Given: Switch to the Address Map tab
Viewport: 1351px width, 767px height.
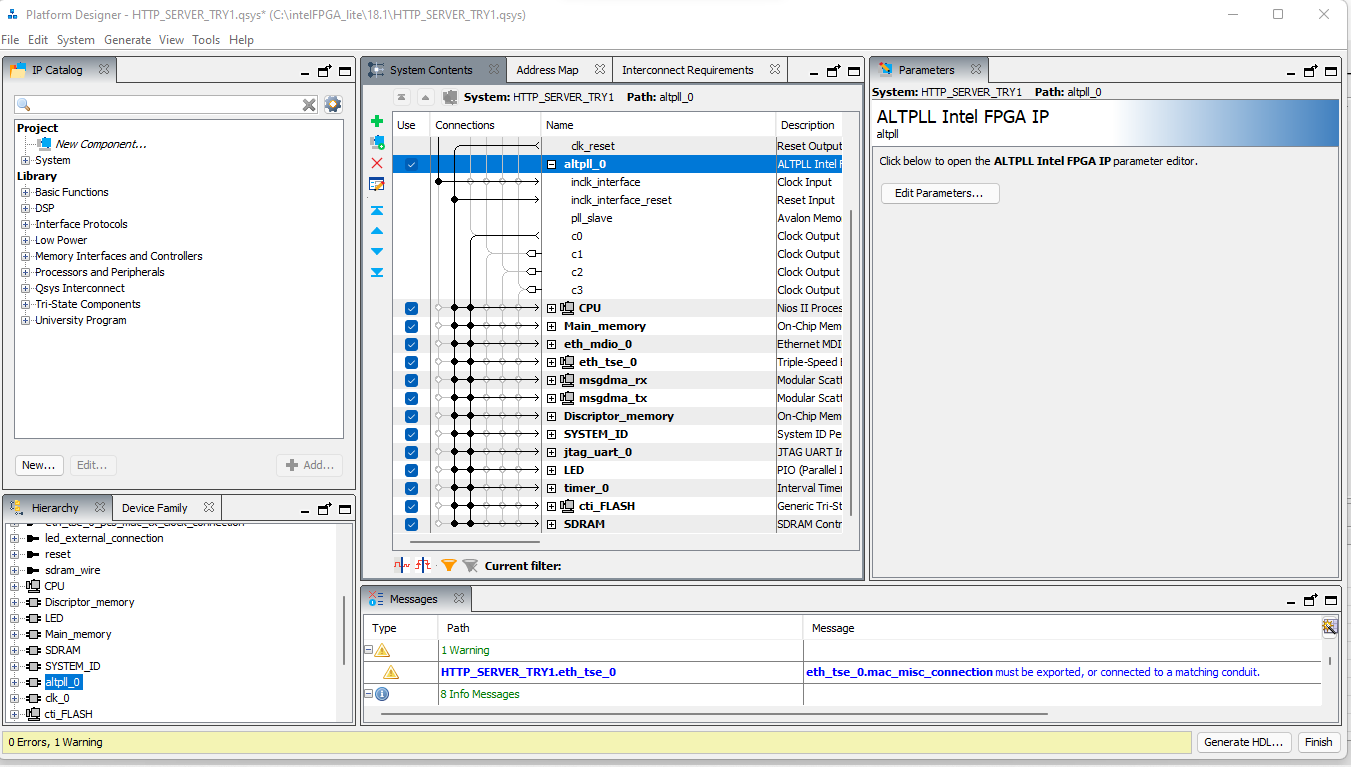Looking at the screenshot, I should (x=547, y=70).
